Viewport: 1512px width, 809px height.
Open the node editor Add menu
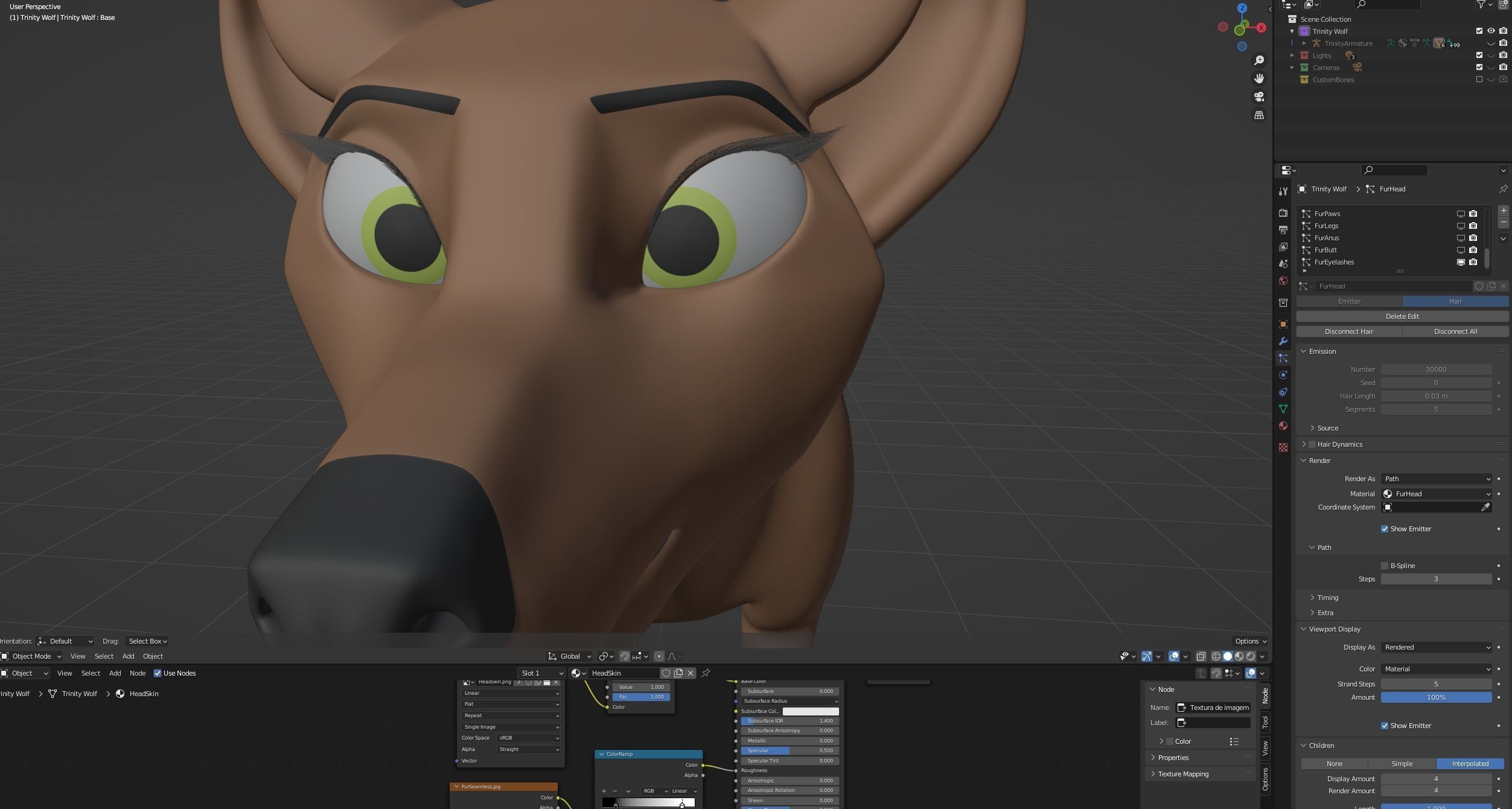click(x=115, y=673)
